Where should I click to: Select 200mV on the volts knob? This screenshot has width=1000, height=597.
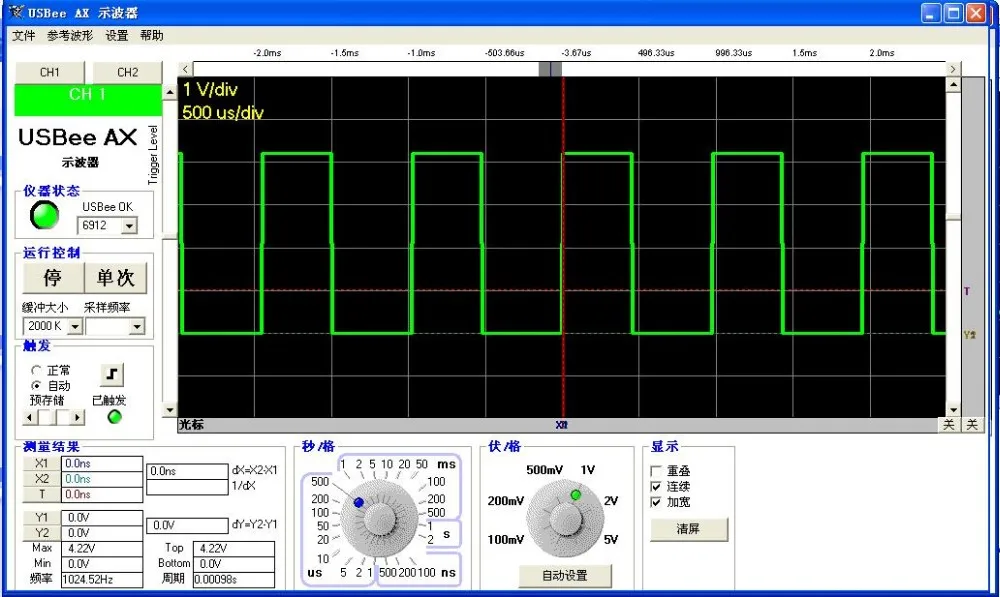[x=506, y=501]
